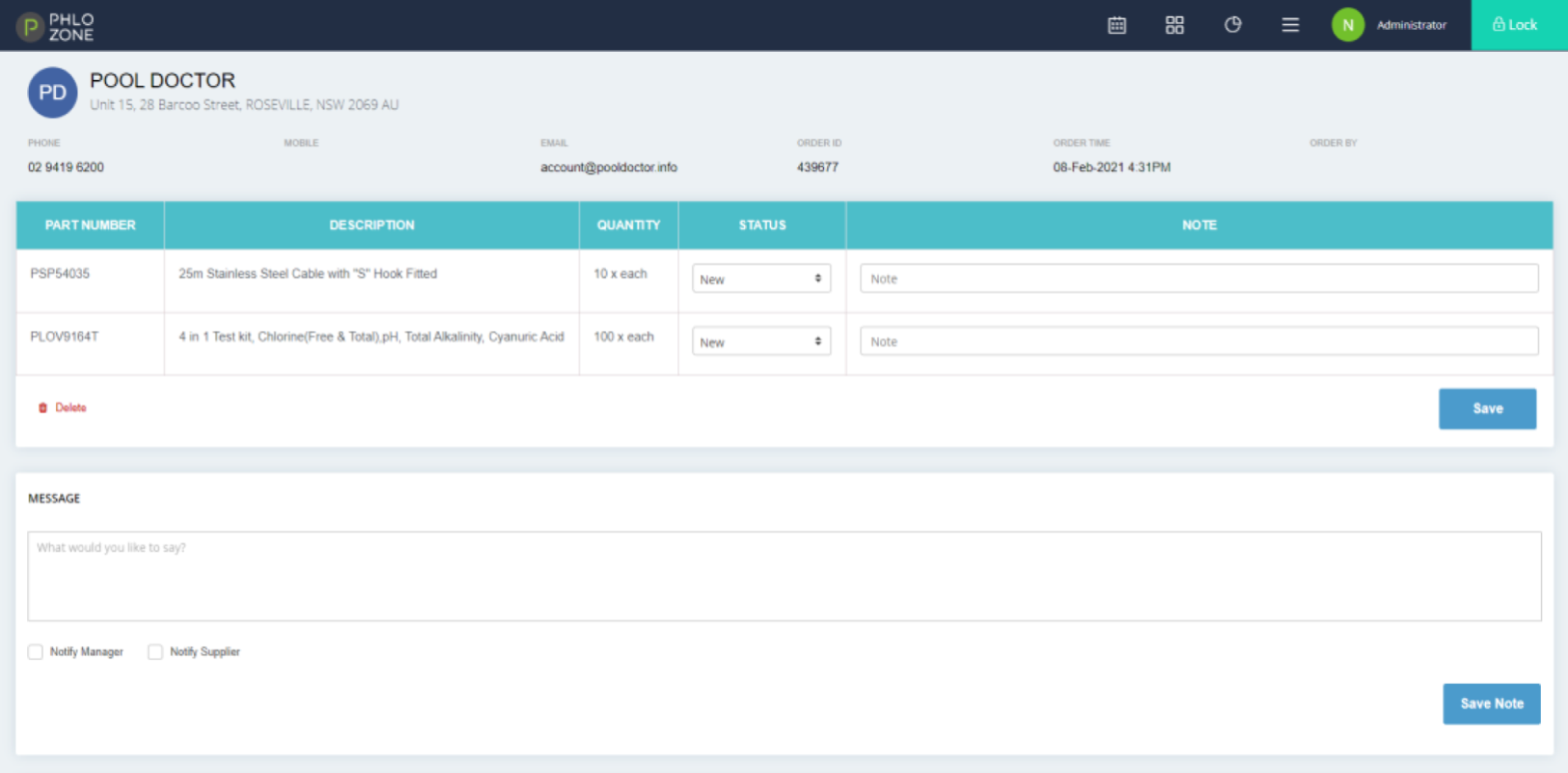Click the Status column header
Image resolution: width=1568 pixels, height=773 pixels.
point(762,225)
